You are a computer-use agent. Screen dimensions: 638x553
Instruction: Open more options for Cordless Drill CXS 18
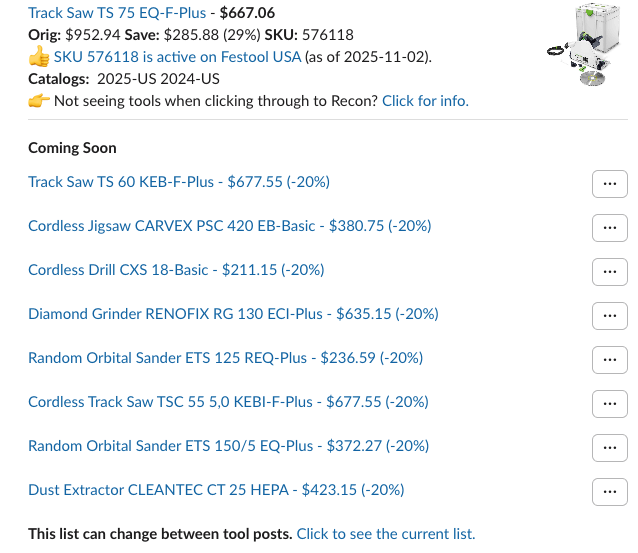(609, 271)
